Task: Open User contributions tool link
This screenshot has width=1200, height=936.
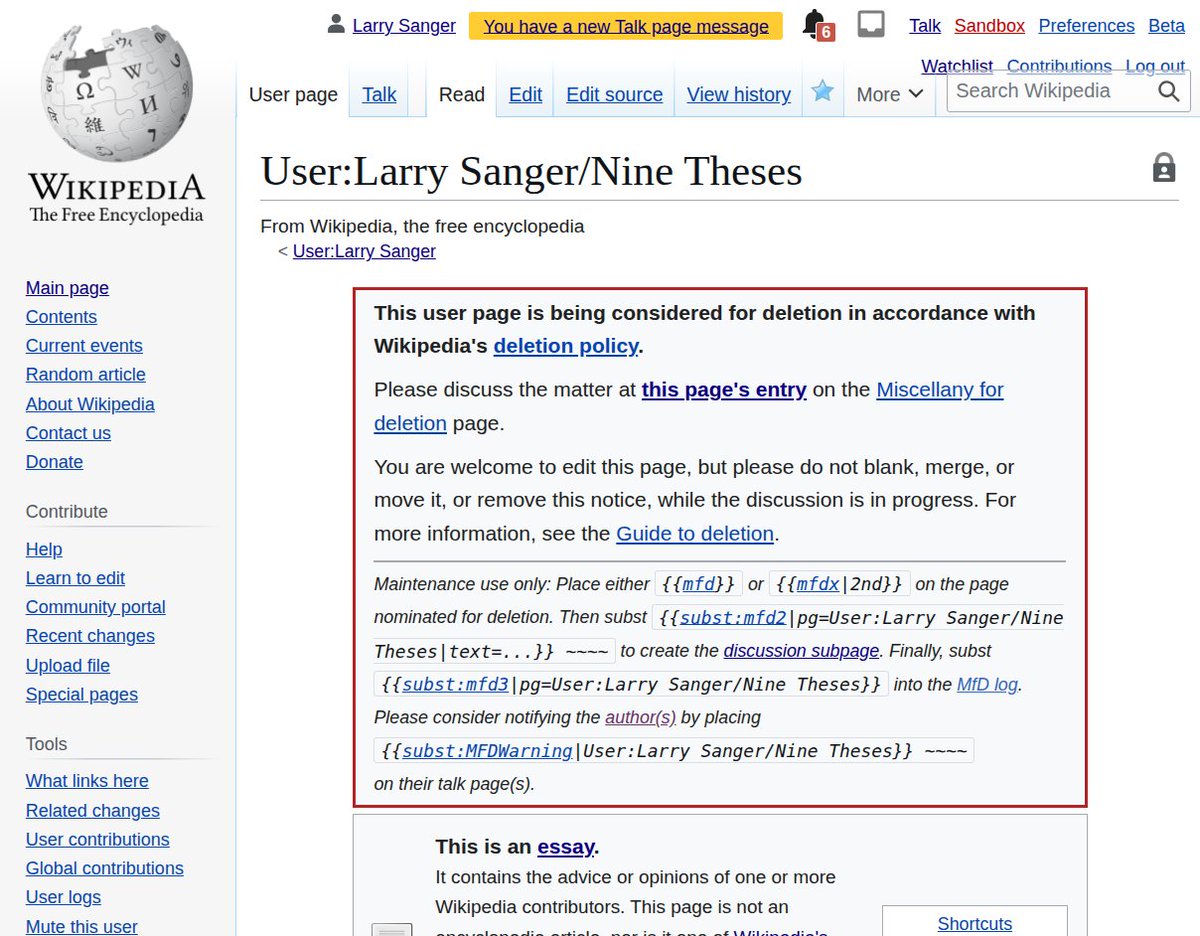Action: [x=97, y=840]
